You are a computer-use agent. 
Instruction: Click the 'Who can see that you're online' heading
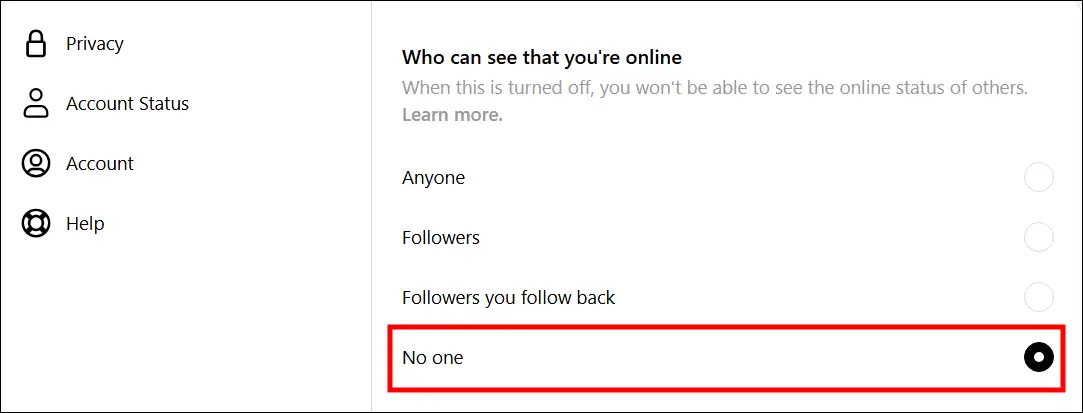[541, 58]
